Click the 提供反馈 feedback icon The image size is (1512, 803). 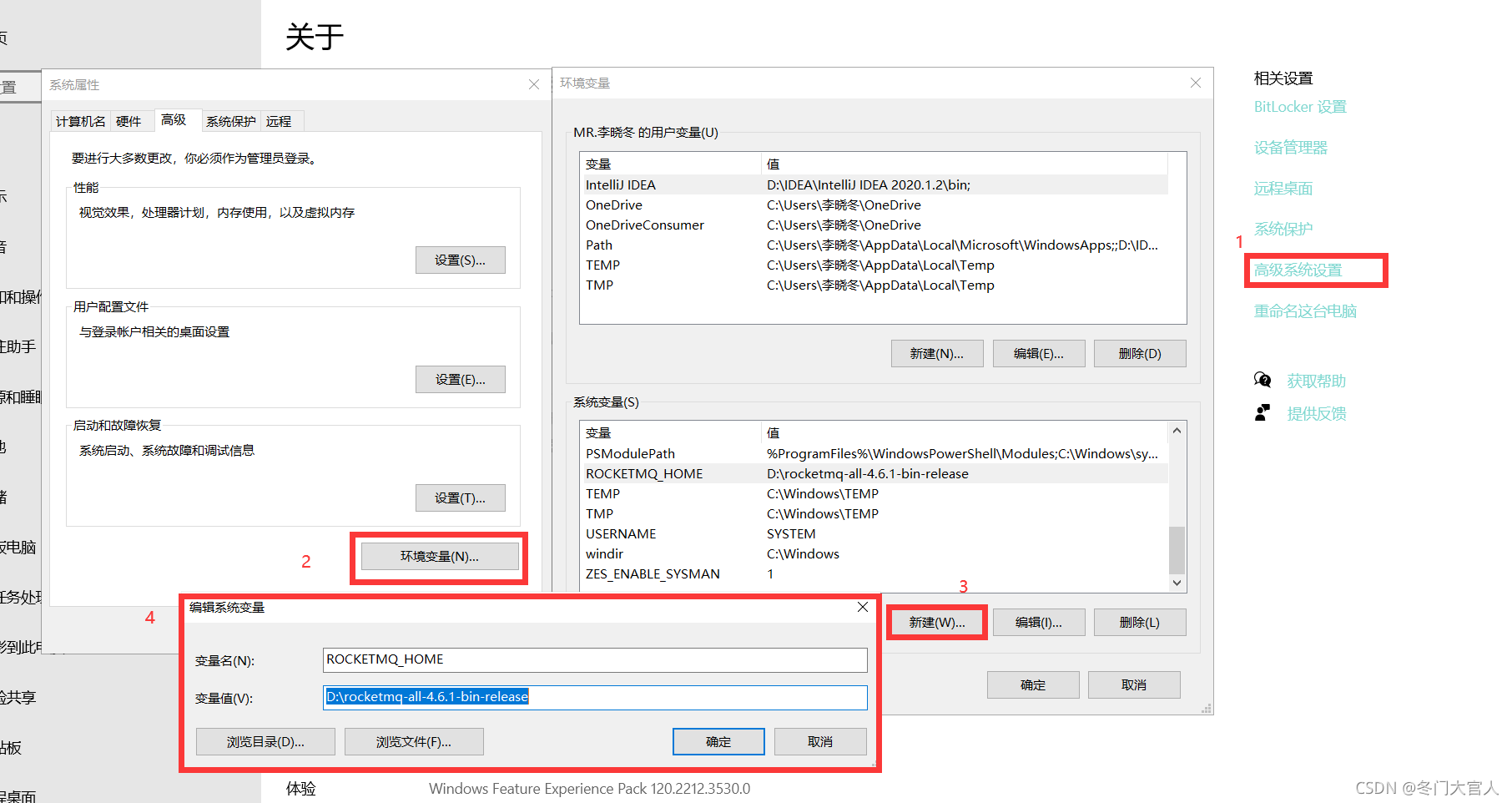click(x=1263, y=413)
